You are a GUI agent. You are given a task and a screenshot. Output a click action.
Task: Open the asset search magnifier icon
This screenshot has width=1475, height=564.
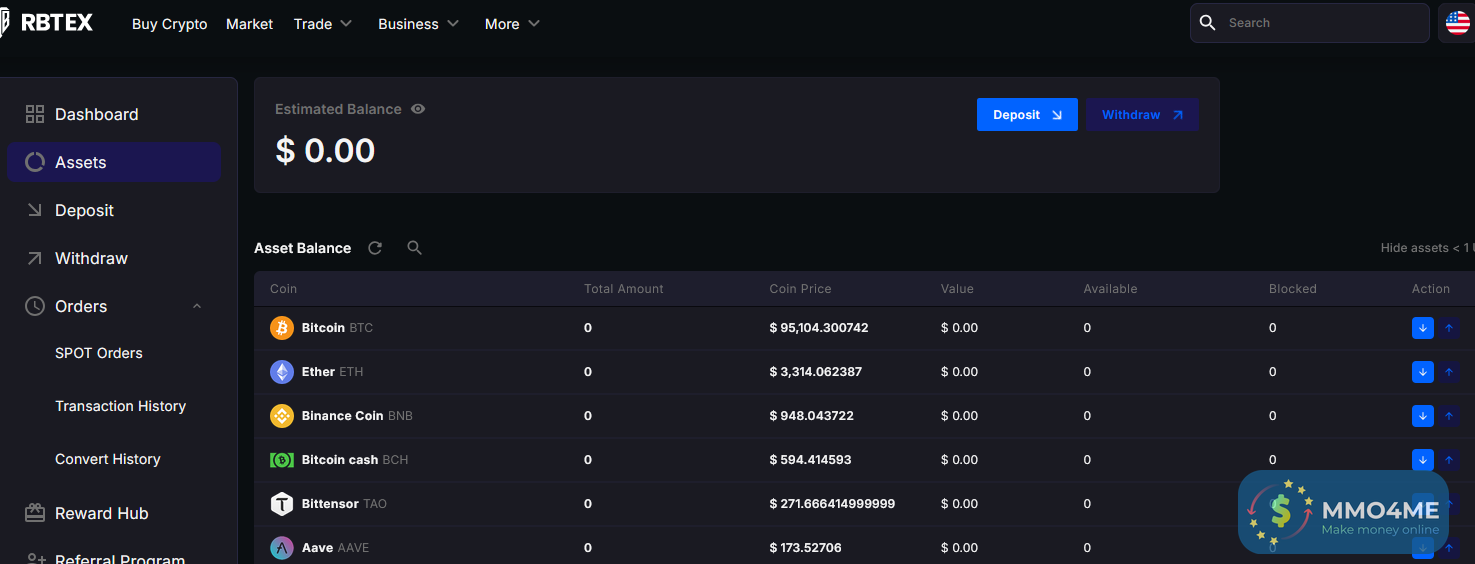pyautogui.click(x=415, y=248)
